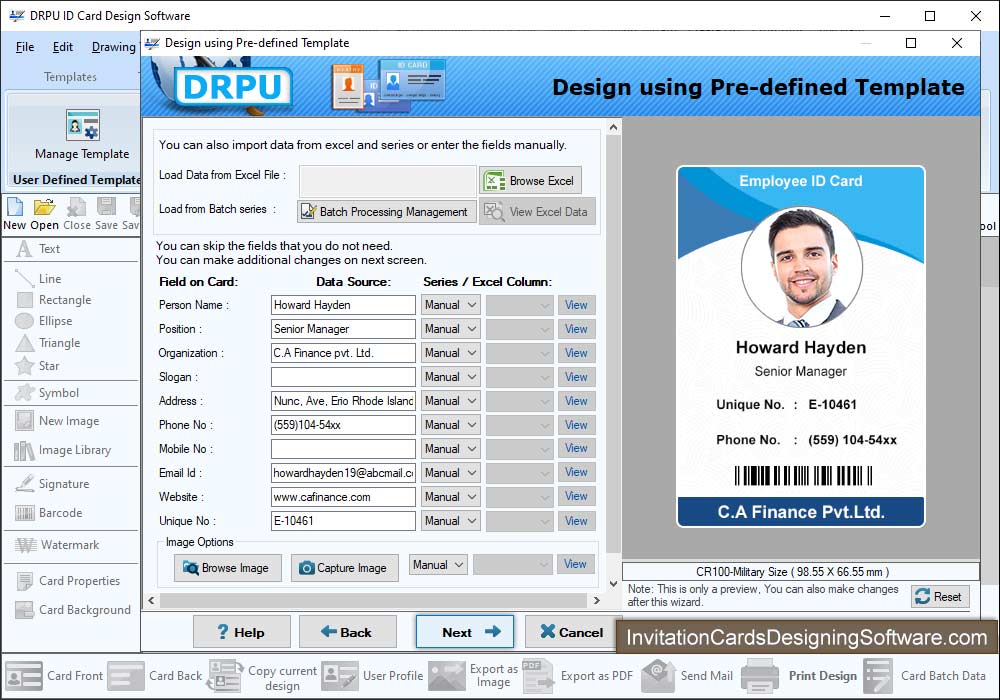This screenshot has height=700, width=1000.
Task: Switch to Card Back view
Action: 154,676
